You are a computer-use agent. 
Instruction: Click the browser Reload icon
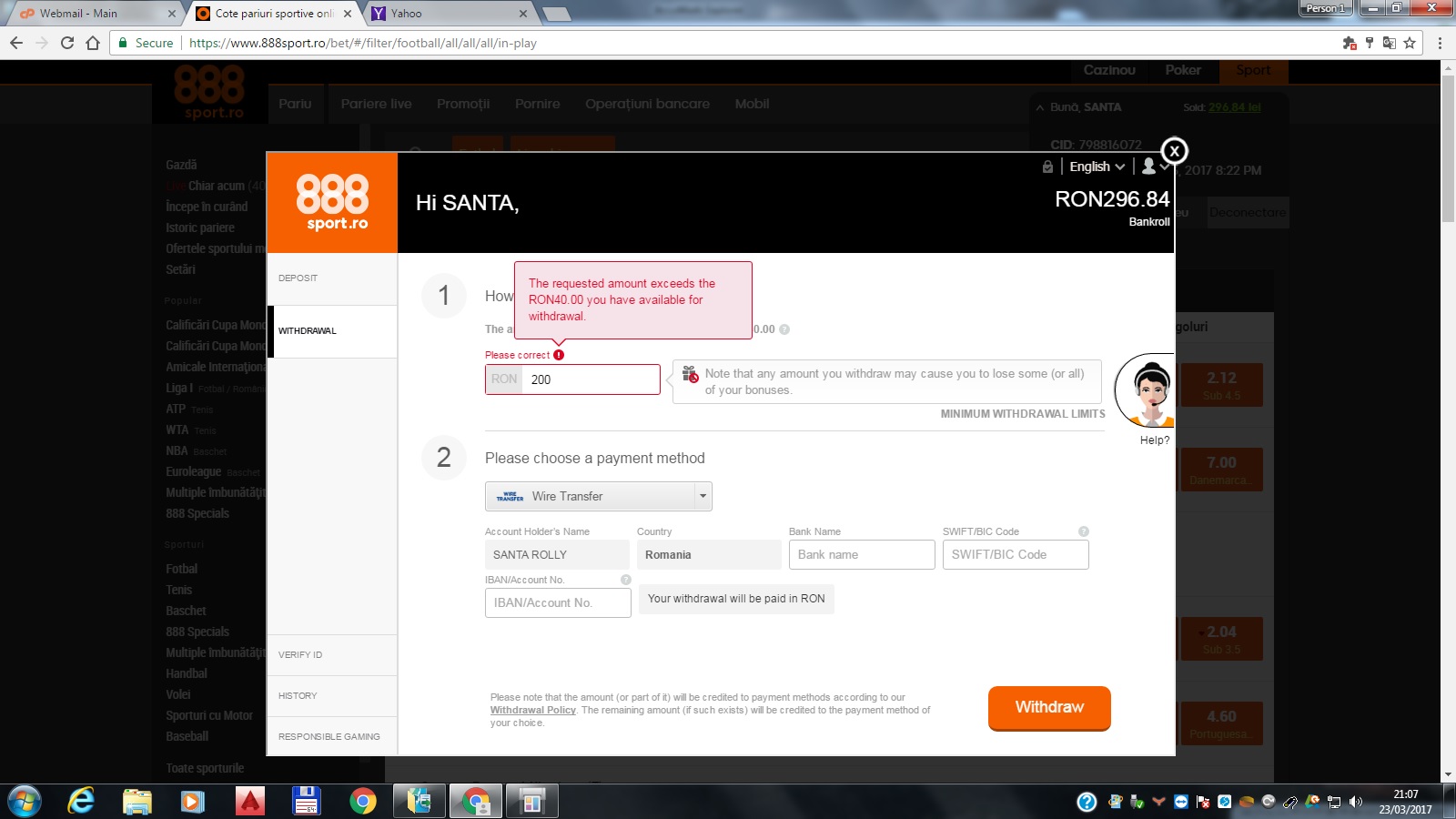[66, 43]
